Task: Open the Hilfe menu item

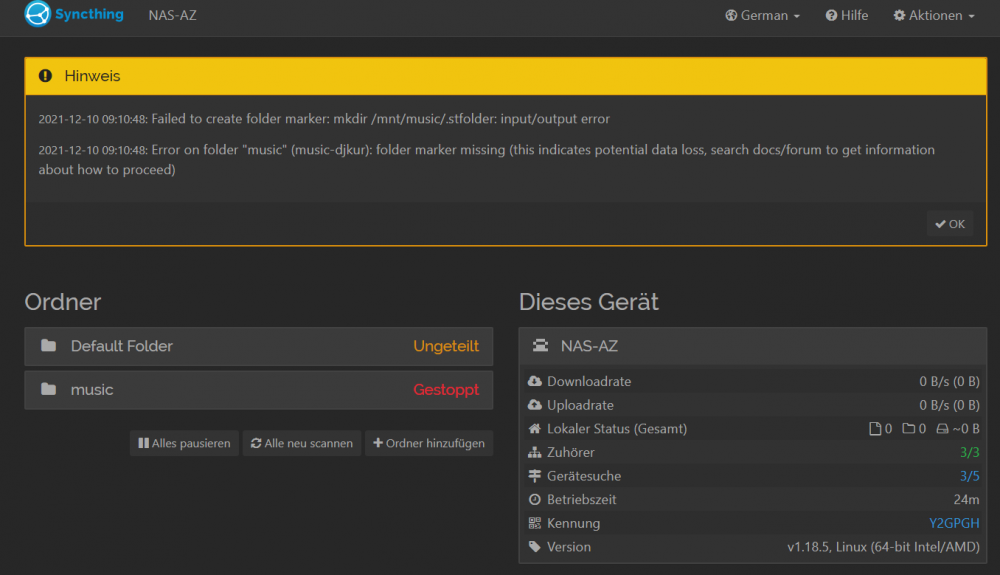Action: click(846, 15)
